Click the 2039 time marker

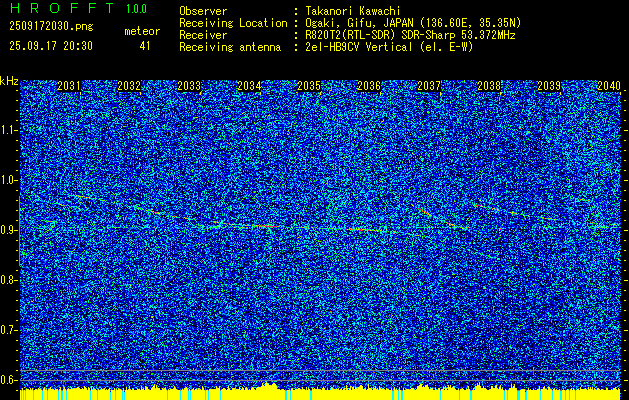coord(549,86)
